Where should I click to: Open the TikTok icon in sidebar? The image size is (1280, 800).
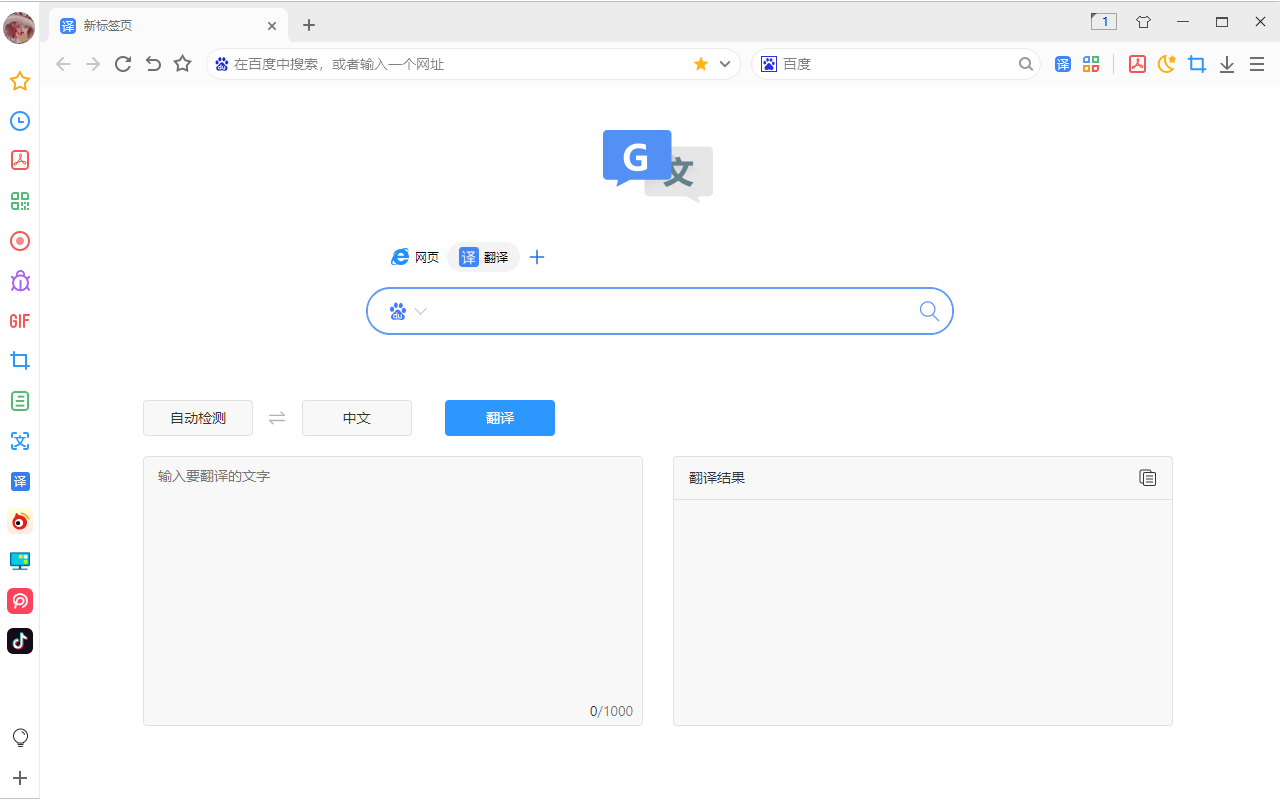click(x=20, y=641)
